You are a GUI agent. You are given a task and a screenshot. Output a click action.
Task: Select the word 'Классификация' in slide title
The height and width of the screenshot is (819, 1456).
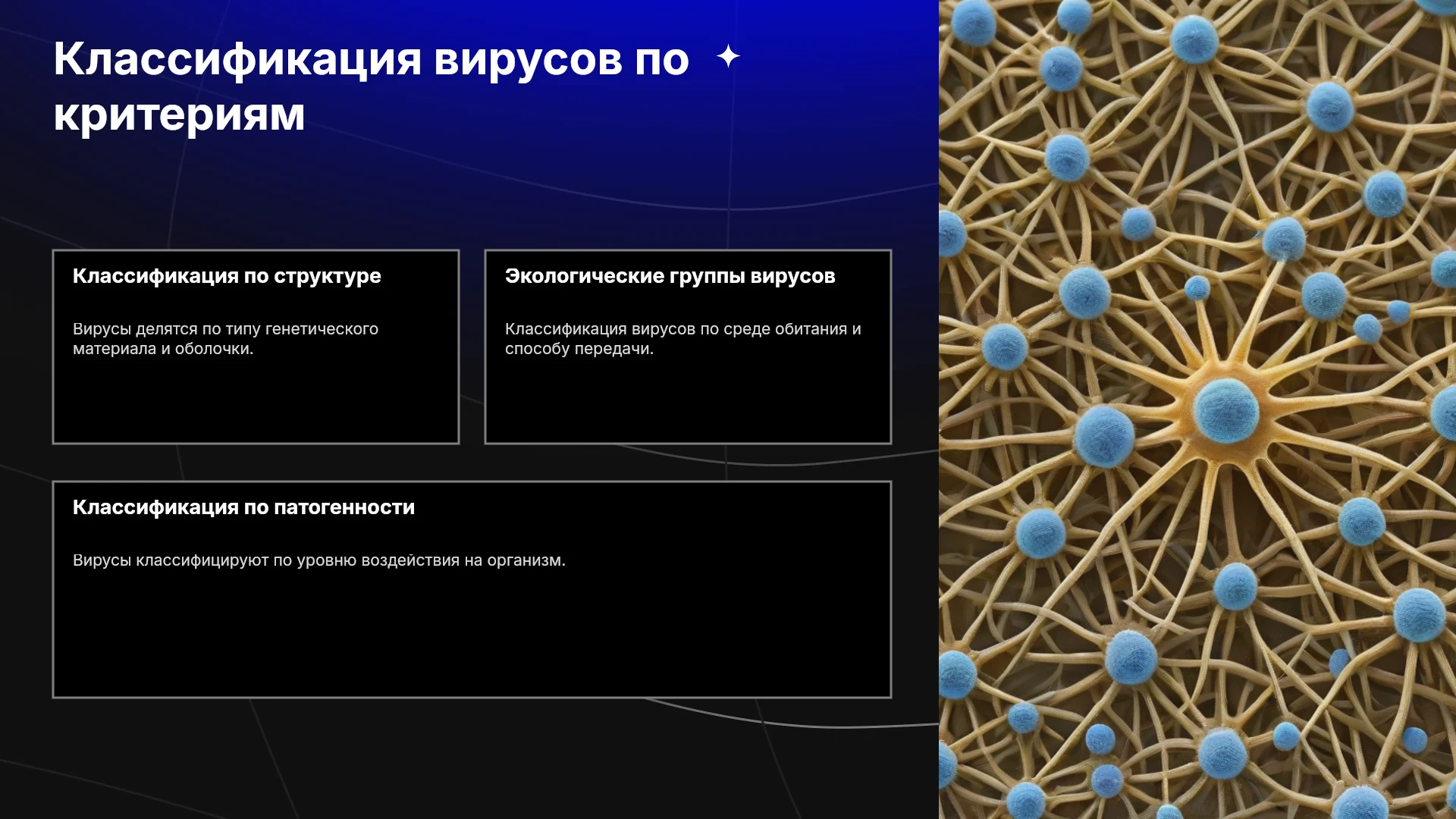237,61
